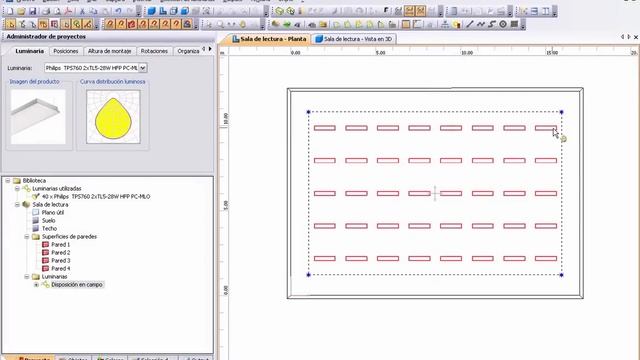640x360 pixels.
Task: Close the document view with X button
Action: 636,37
